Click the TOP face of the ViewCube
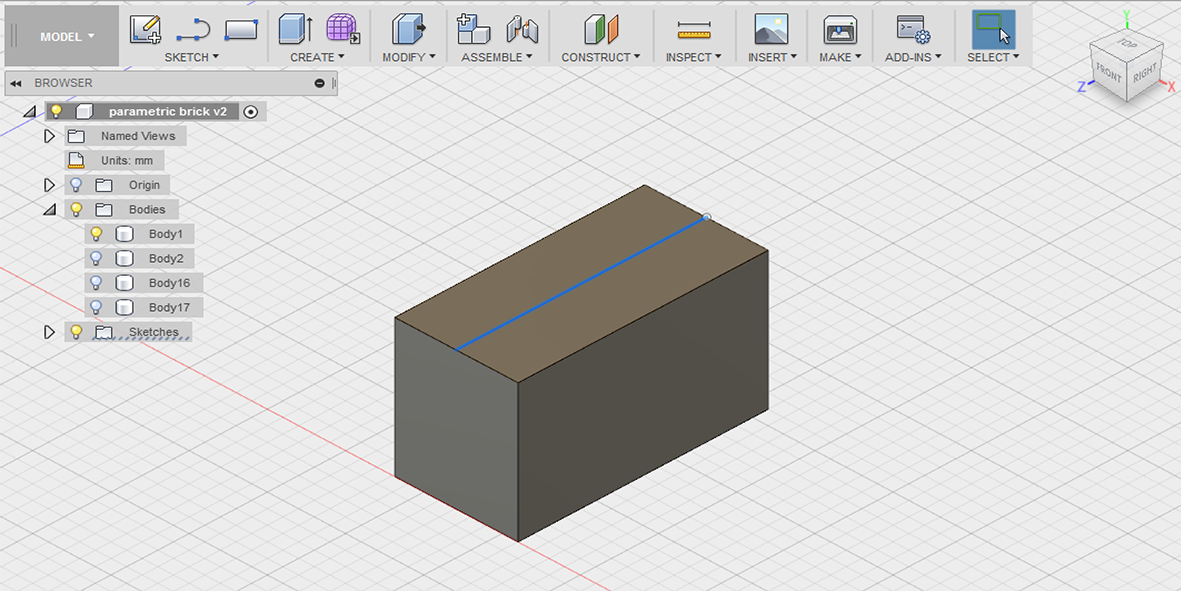 click(1128, 43)
